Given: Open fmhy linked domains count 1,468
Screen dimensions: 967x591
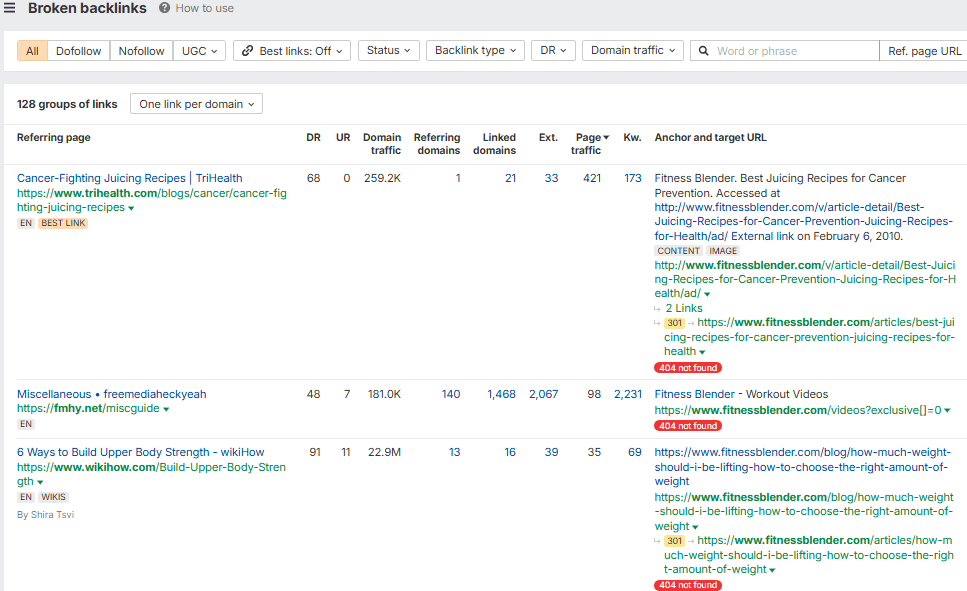Looking at the screenshot, I should pyautogui.click(x=501, y=394).
